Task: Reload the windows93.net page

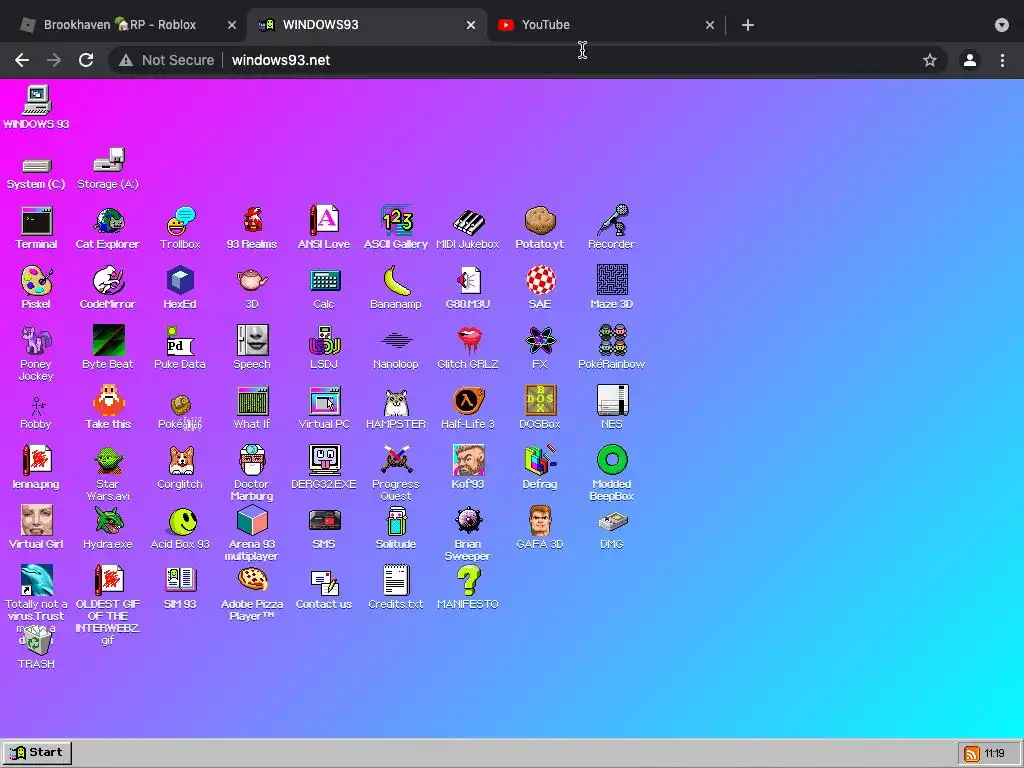Action: [86, 60]
